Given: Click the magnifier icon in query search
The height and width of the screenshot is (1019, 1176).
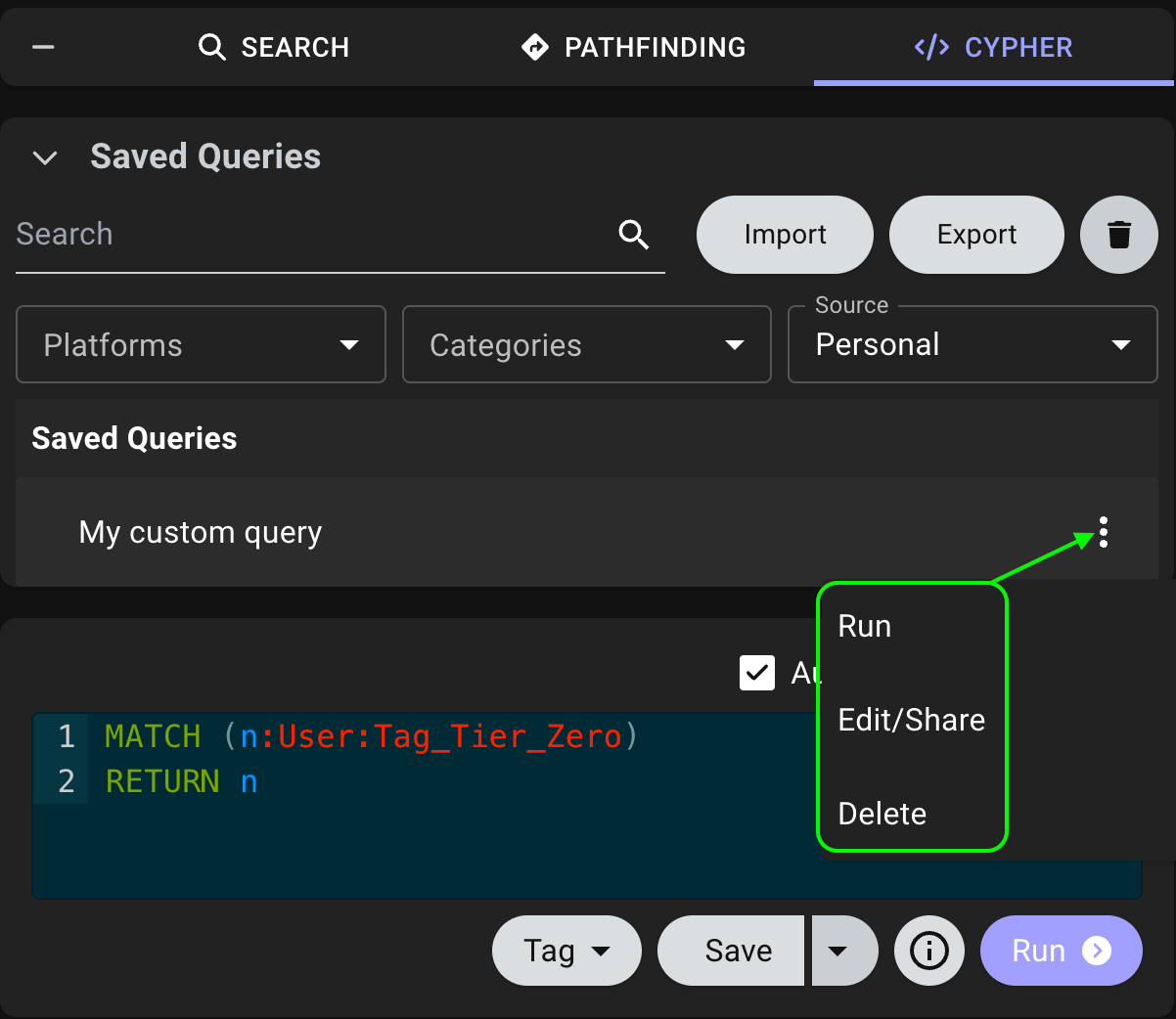Looking at the screenshot, I should pyautogui.click(x=634, y=235).
